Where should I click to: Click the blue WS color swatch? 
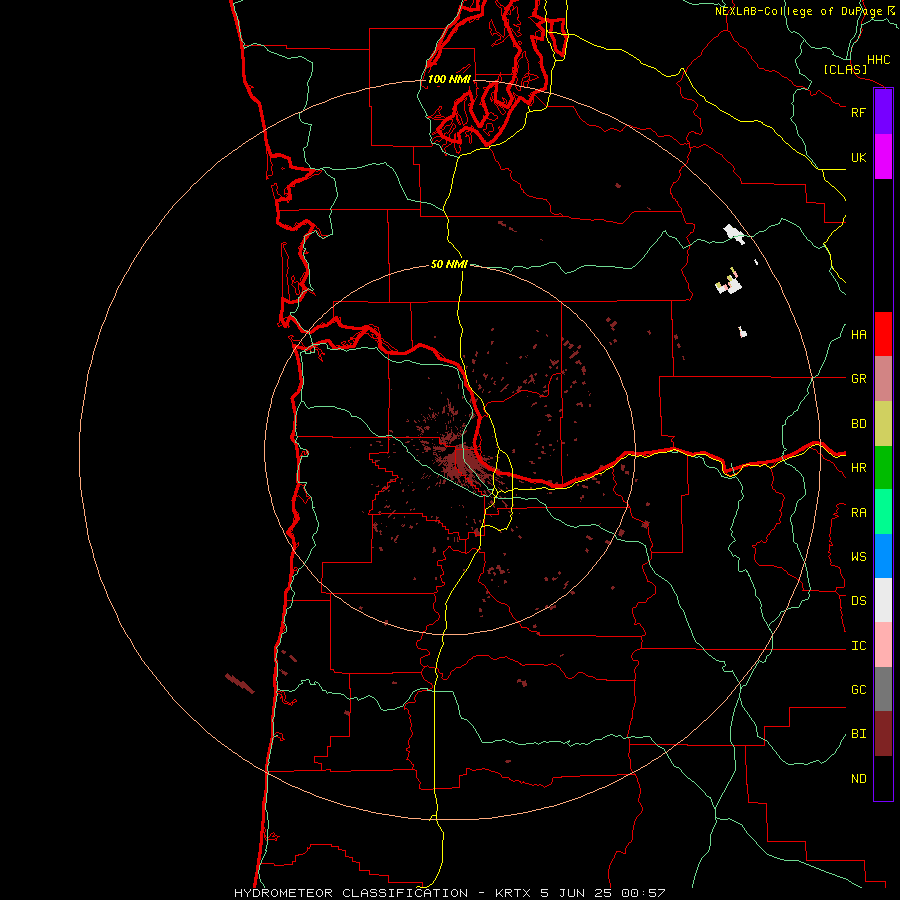click(x=883, y=556)
